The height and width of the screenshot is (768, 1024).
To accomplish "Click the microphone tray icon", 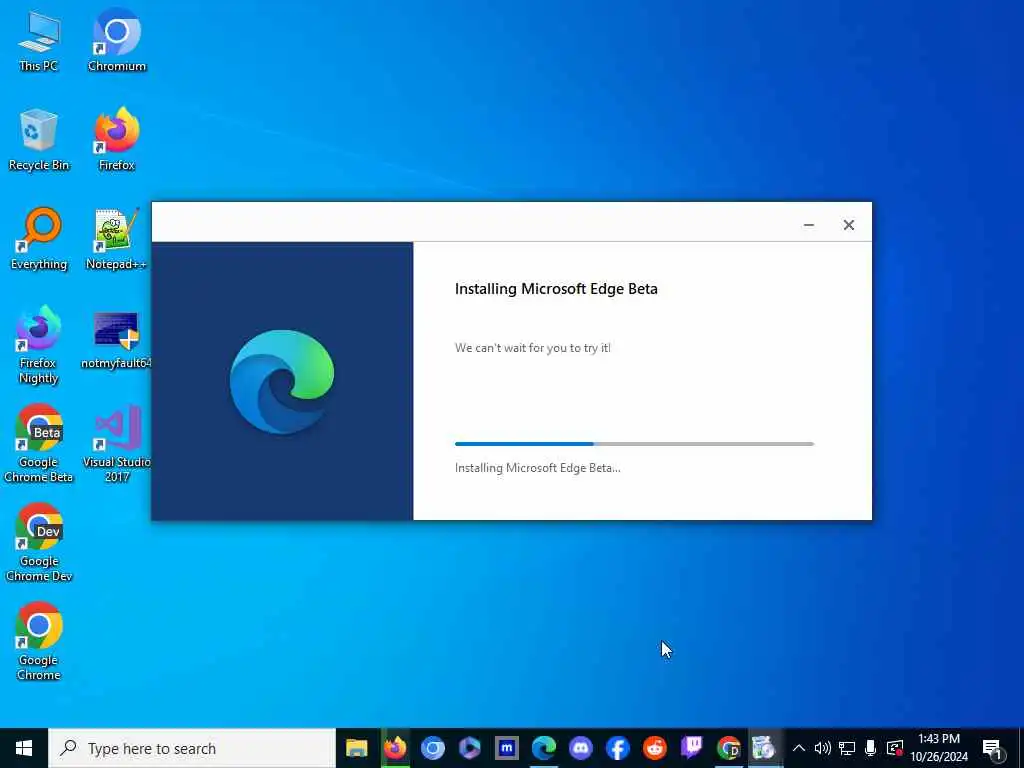I will click(x=871, y=748).
